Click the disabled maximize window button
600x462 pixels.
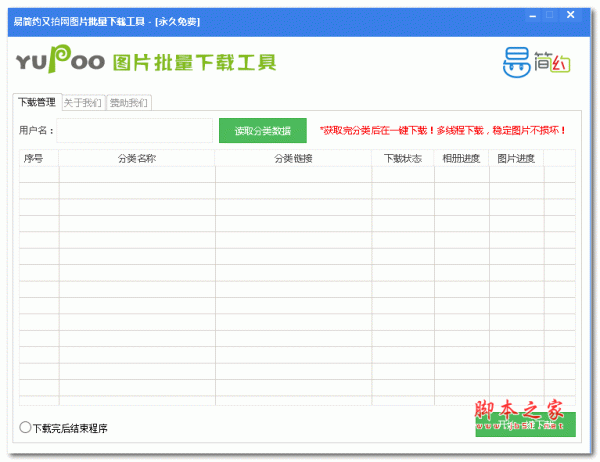click(549, 15)
